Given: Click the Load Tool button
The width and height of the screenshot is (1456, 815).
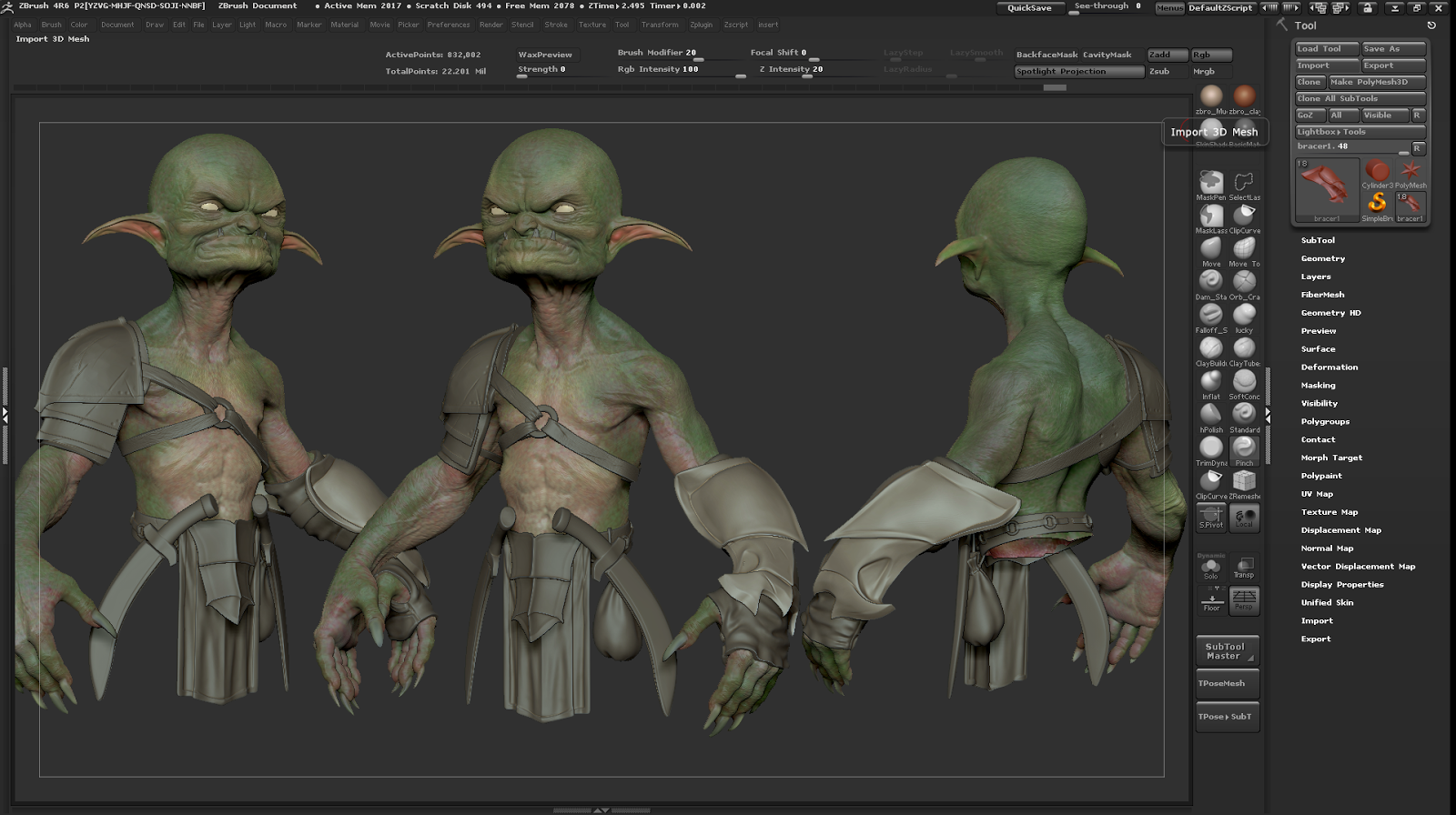Looking at the screenshot, I should point(1327,49).
